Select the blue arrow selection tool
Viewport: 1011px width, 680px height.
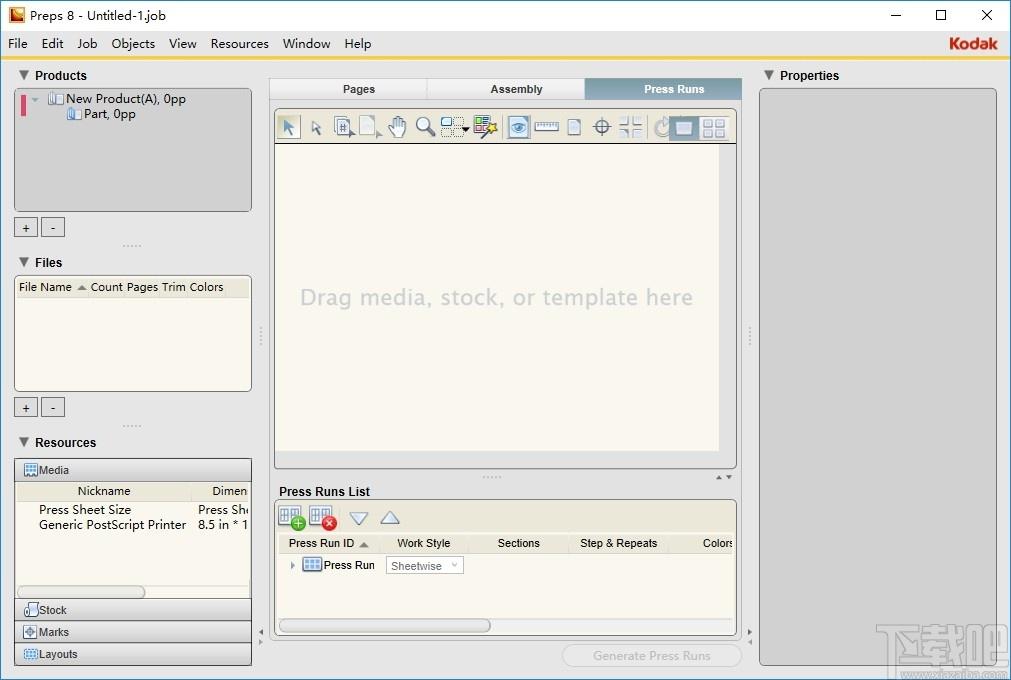(288, 127)
